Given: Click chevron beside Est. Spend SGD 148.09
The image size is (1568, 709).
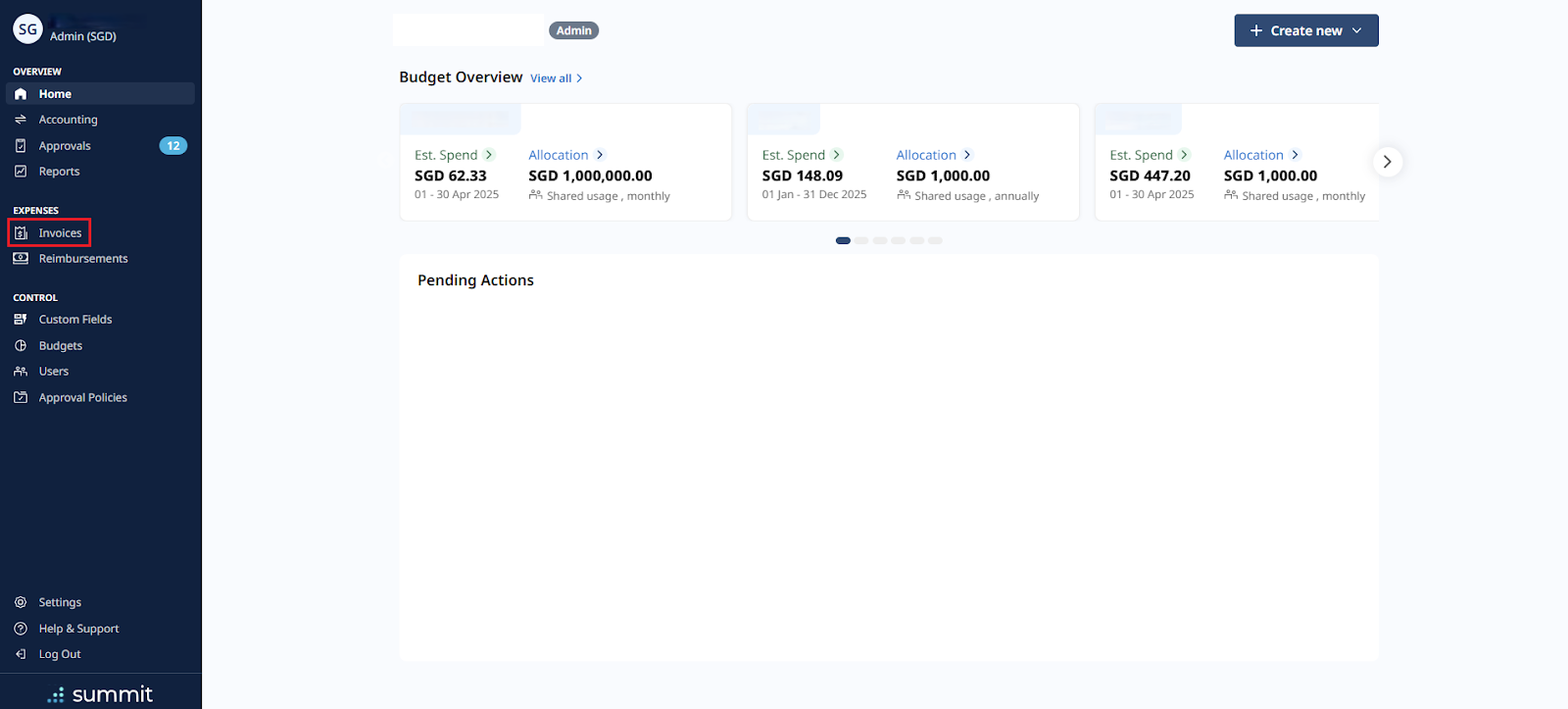Looking at the screenshot, I should pos(837,155).
